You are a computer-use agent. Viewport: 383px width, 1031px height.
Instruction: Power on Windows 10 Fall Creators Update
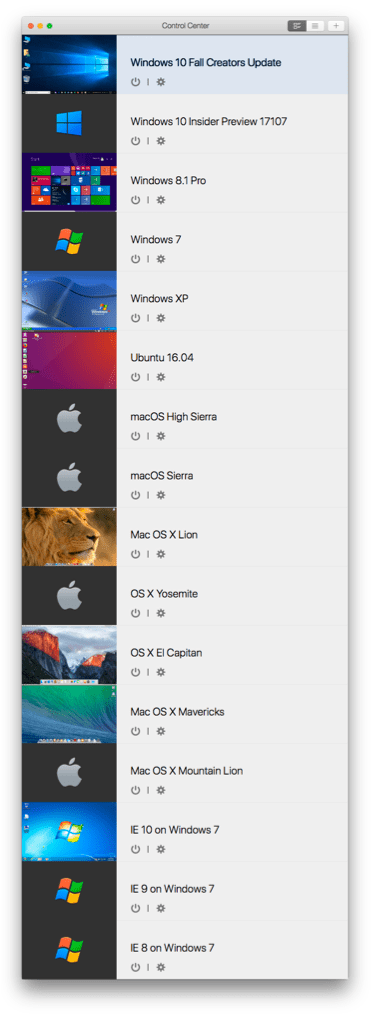tap(136, 82)
